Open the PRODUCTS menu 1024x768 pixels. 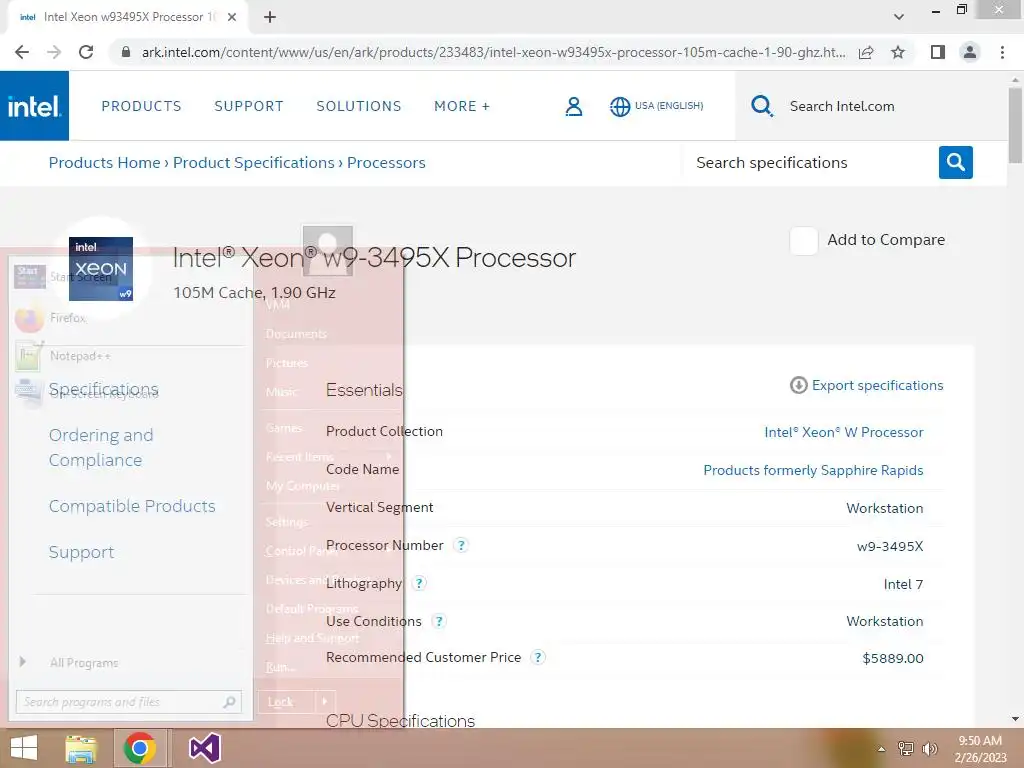click(x=141, y=106)
